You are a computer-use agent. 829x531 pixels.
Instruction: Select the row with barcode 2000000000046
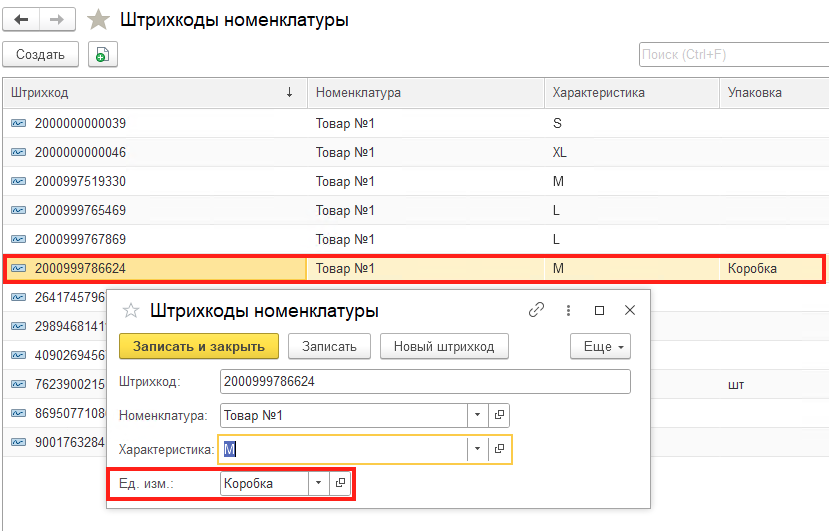point(416,152)
